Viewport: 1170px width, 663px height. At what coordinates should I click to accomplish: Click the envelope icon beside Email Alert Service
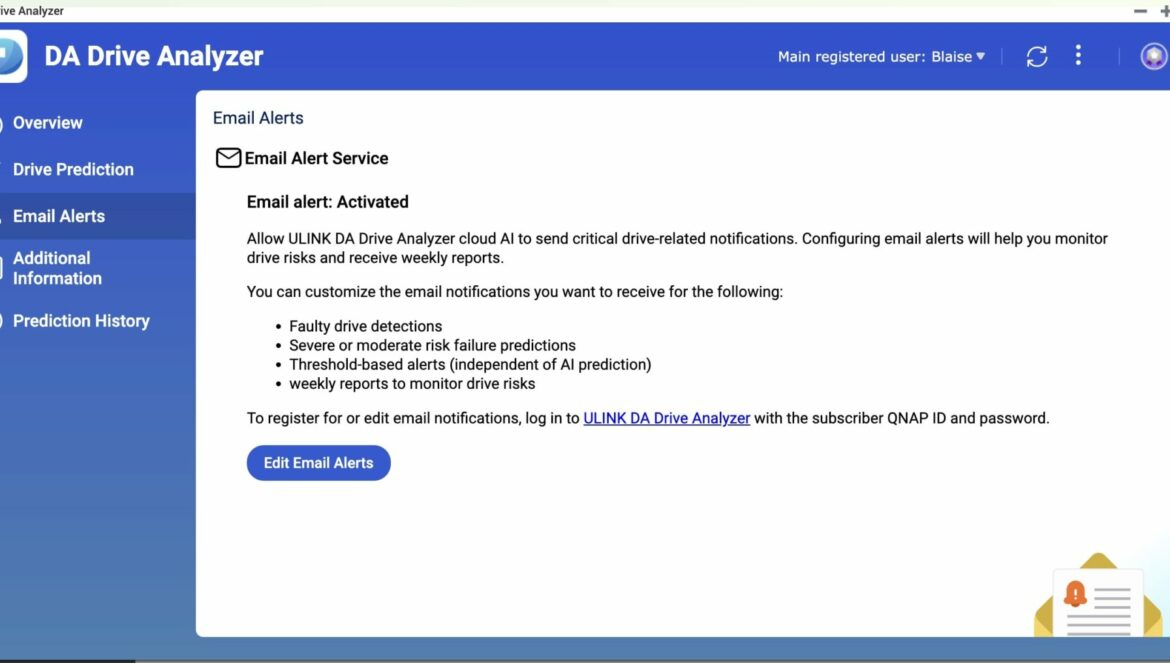(x=228, y=158)
